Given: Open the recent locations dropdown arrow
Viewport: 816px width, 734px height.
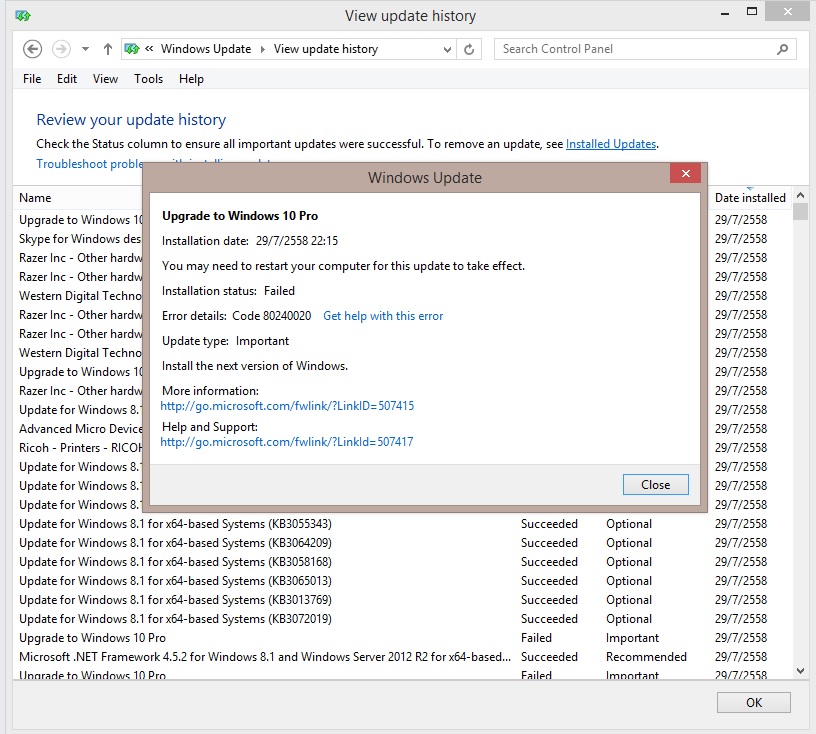Looking at the screenshot, I should pyautogui.click(x=85, y=49).
